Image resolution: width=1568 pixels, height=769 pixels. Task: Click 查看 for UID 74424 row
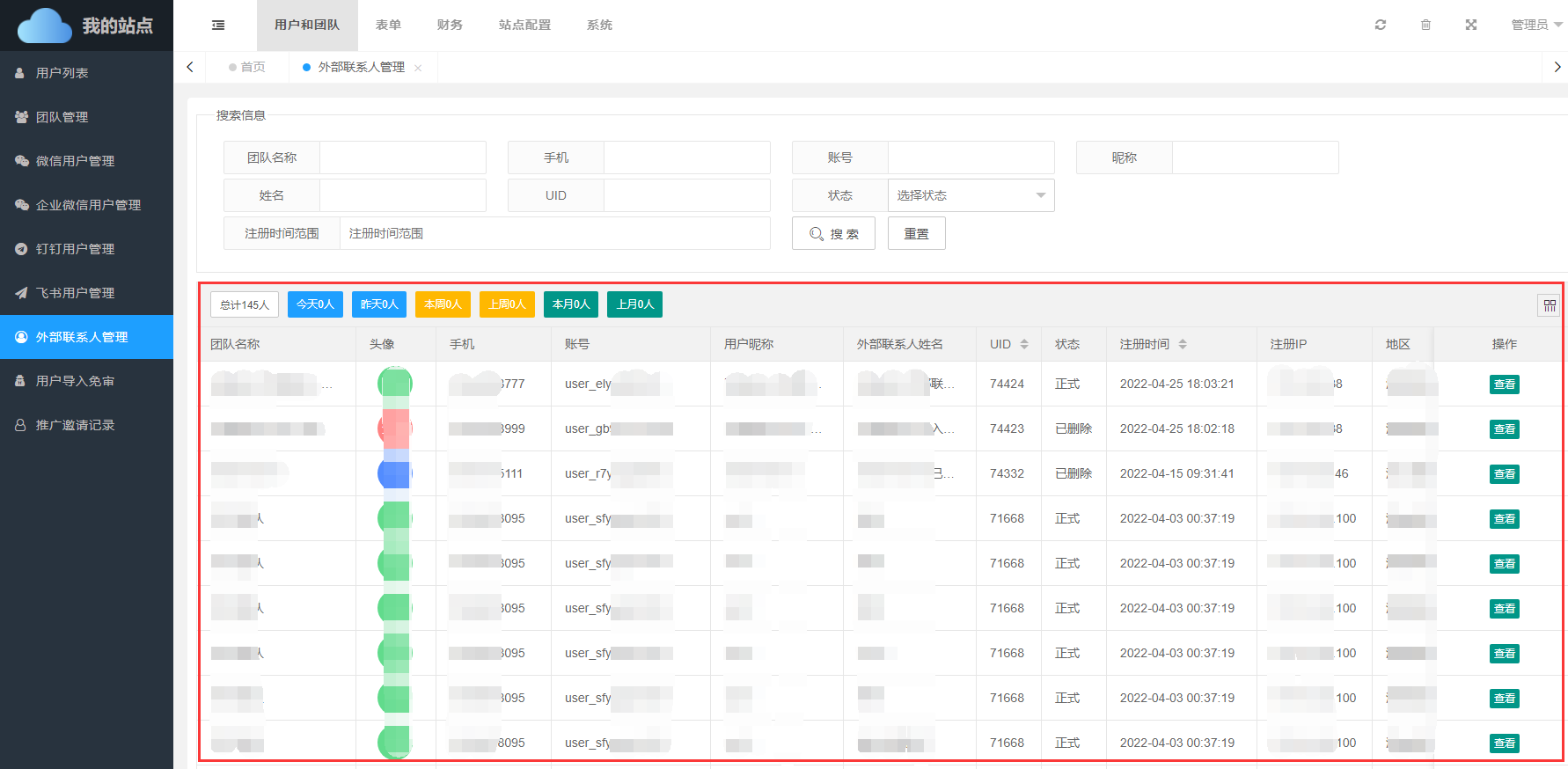pyautogui.click(x=1504, y=384)
